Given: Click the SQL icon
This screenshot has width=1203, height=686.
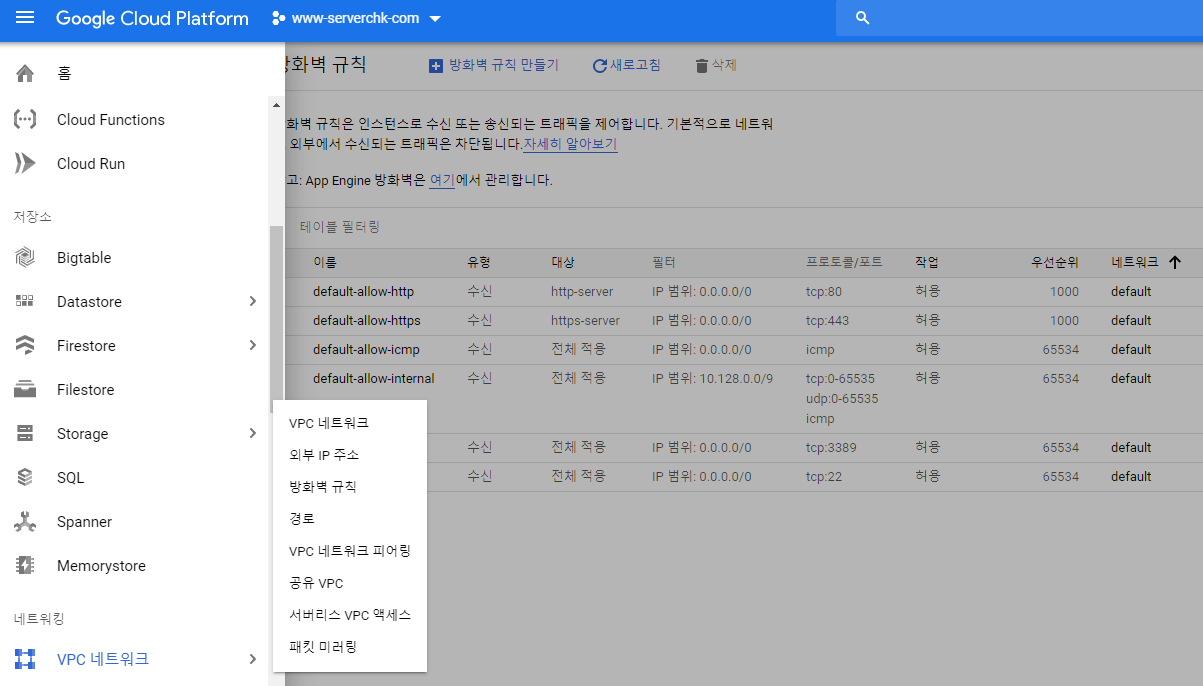Looking at the screenshot, I should pyautogui.click(x=25, y=478).
